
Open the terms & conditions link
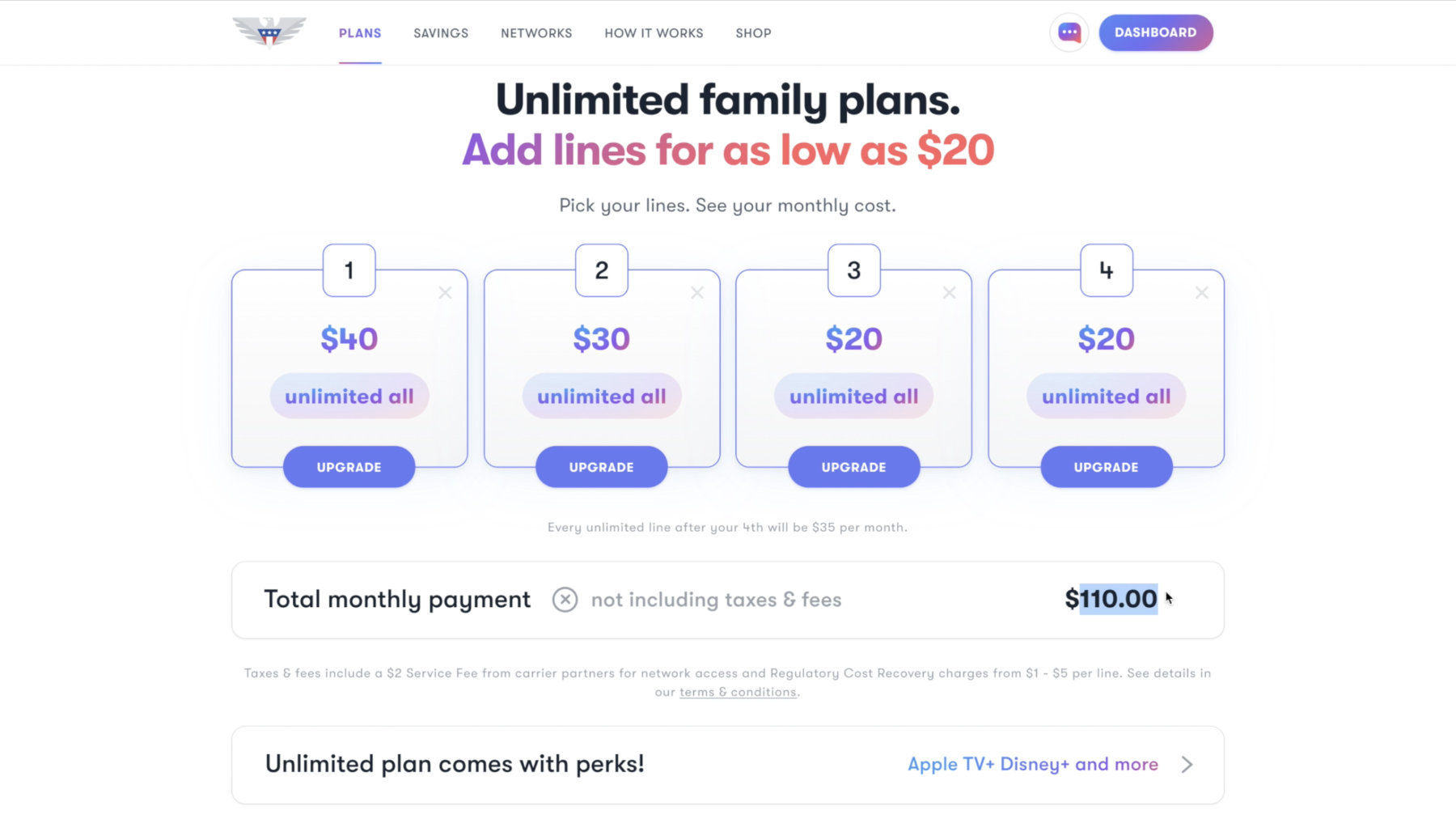(737, 692)
